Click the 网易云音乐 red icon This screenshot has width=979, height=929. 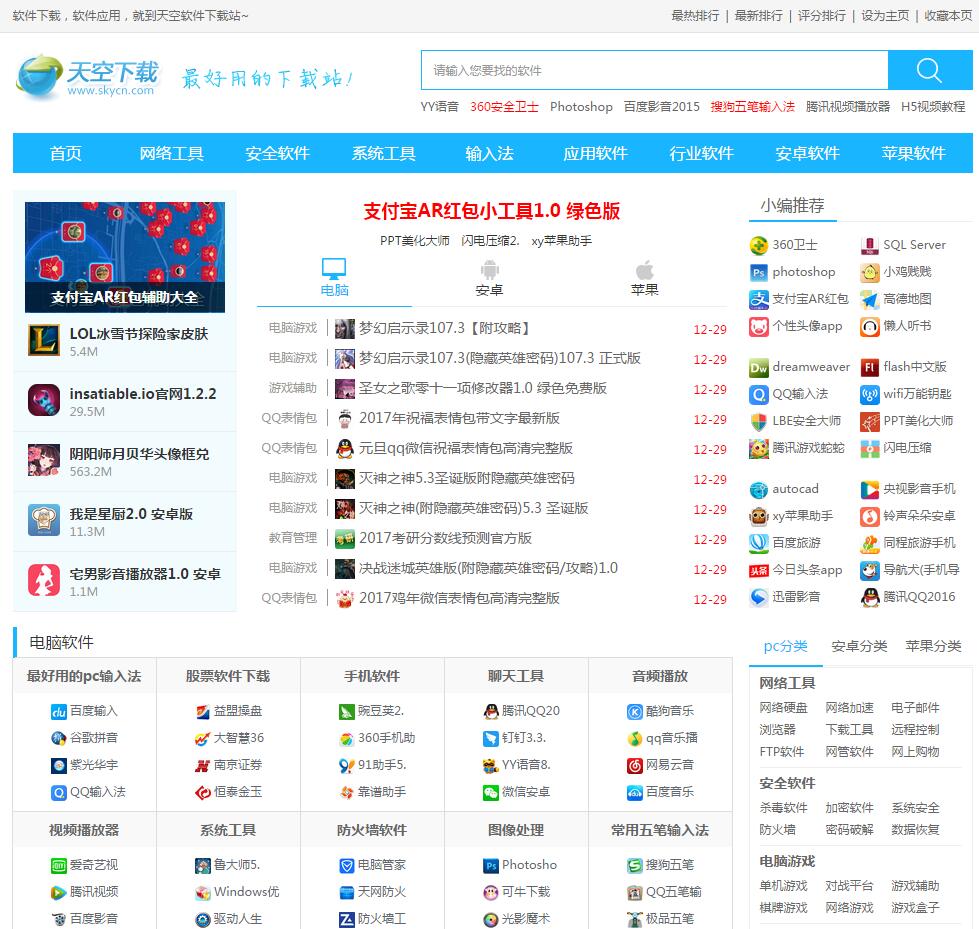[x=634, y=765]
